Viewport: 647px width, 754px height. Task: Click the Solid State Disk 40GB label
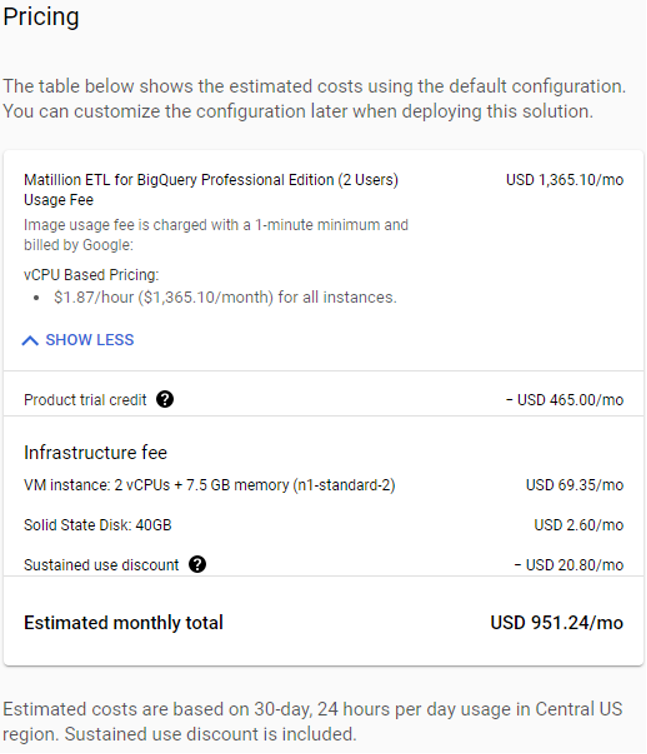coord(98,525)
